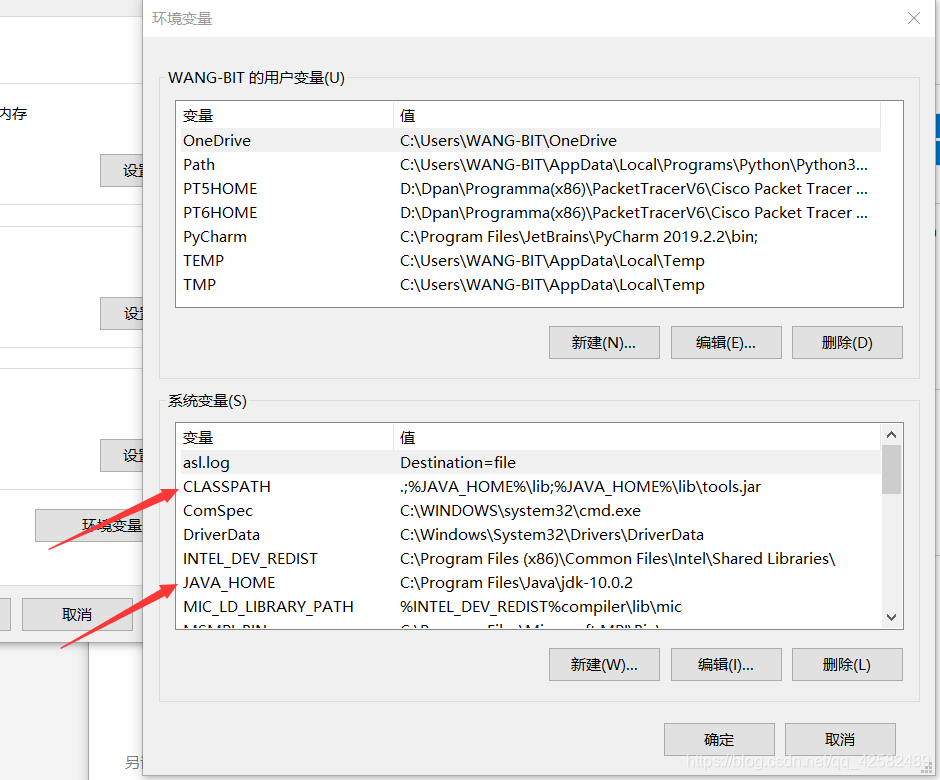
Task: Select the TMP user variable
Action: [x=531, y=284]
